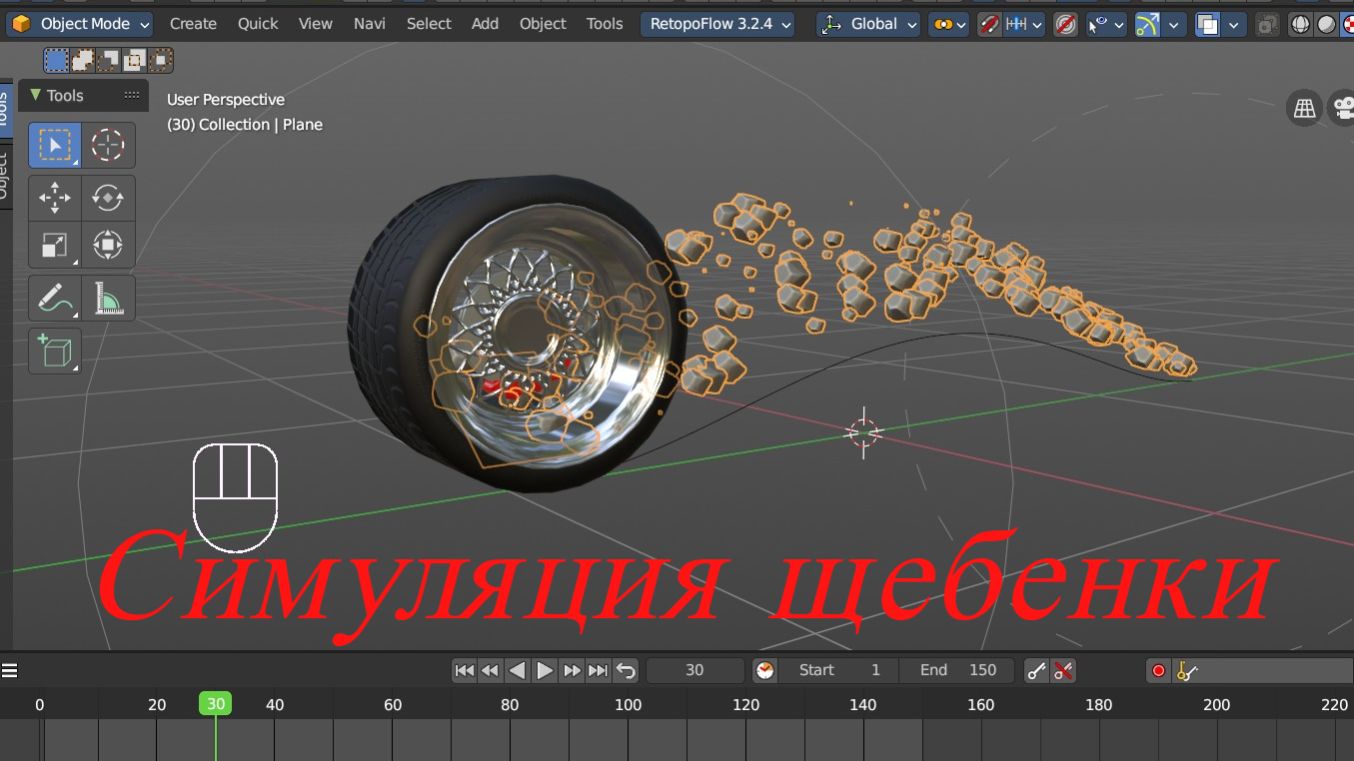Toggle snapping magnet

[x=990, y=24]
